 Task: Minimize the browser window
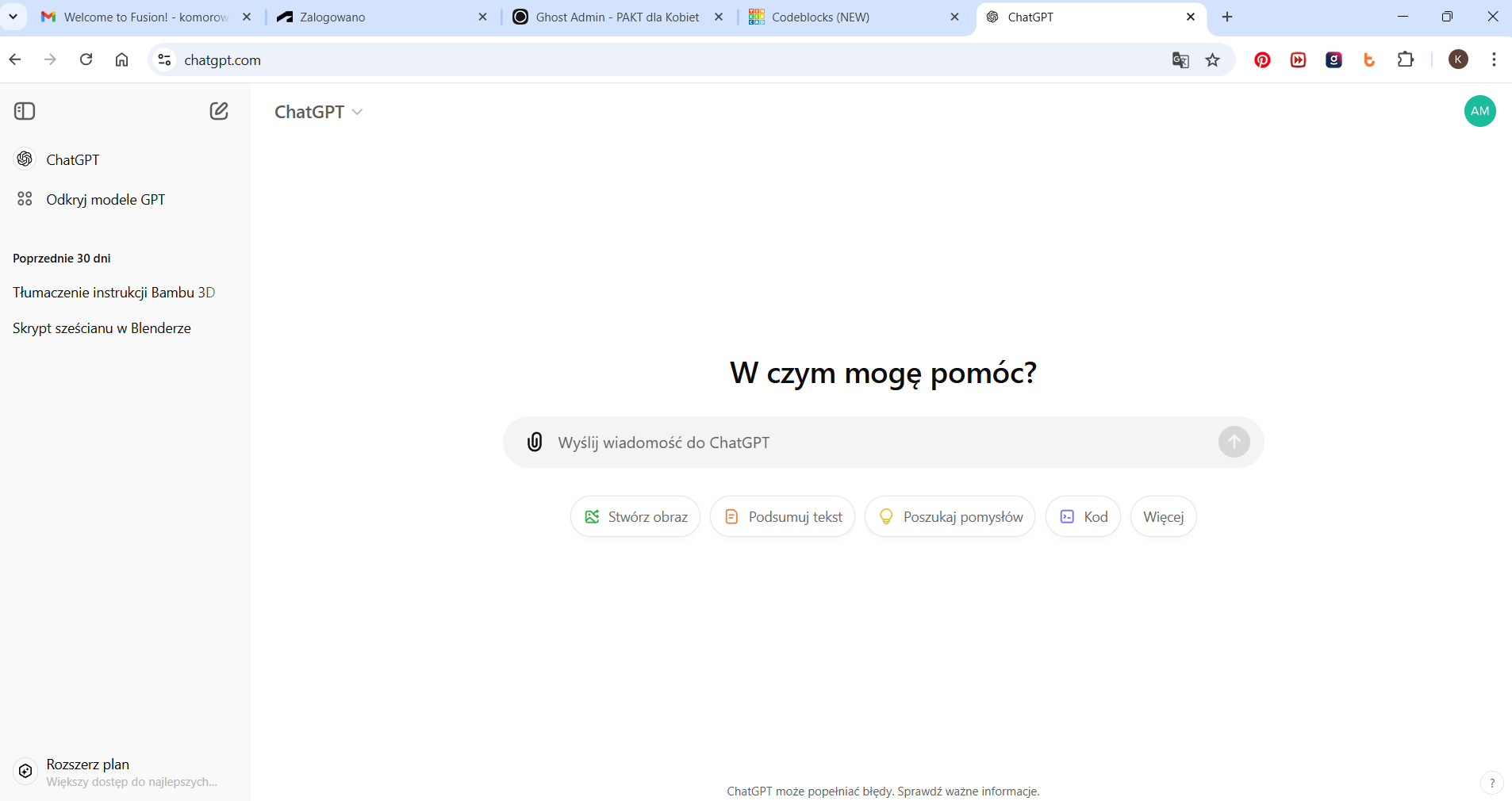[1403, 17]
